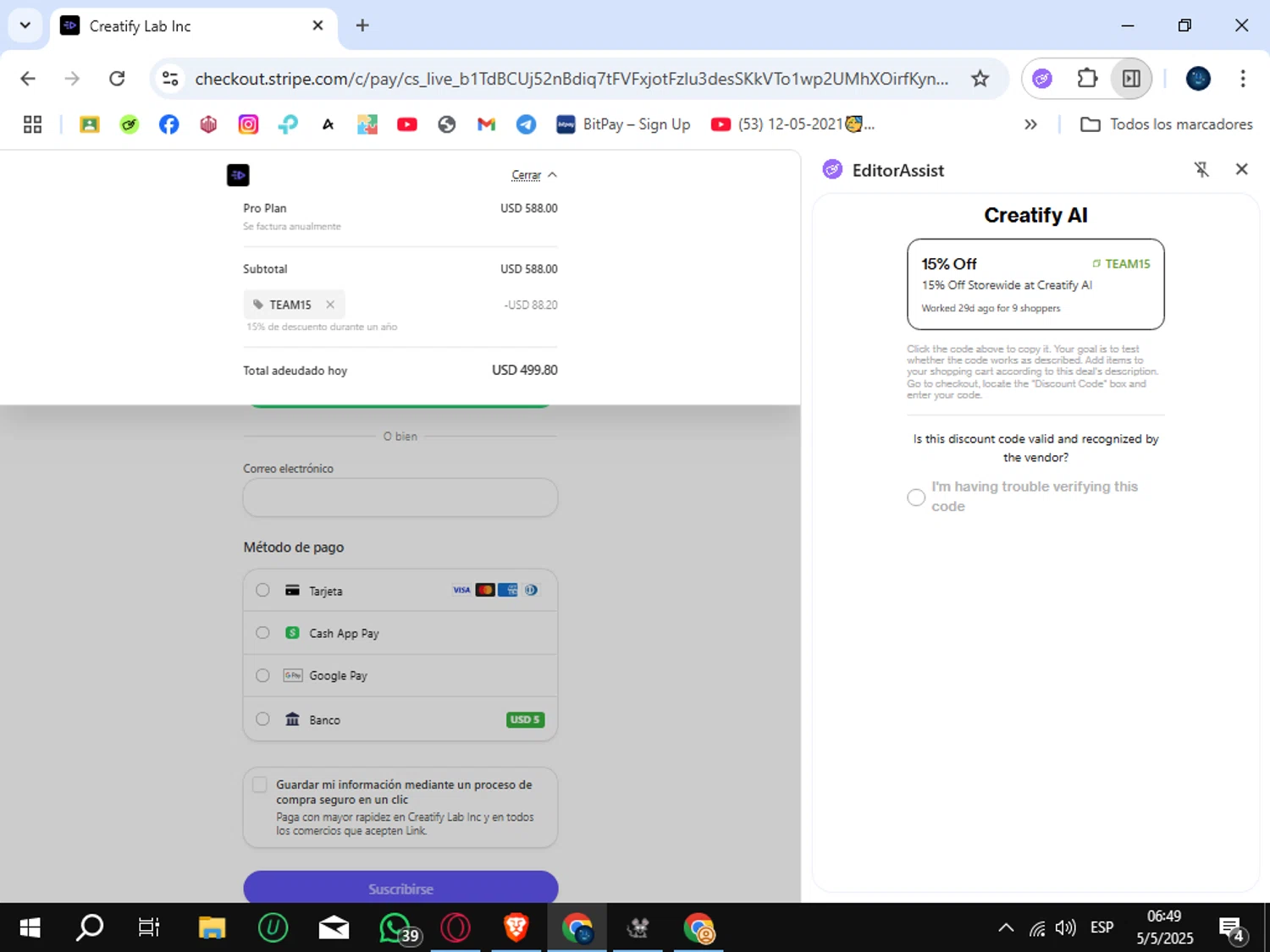The image size is (1270, 952).
Task: Open Windows search in taskbar
Action: click(x=90, y=928)
